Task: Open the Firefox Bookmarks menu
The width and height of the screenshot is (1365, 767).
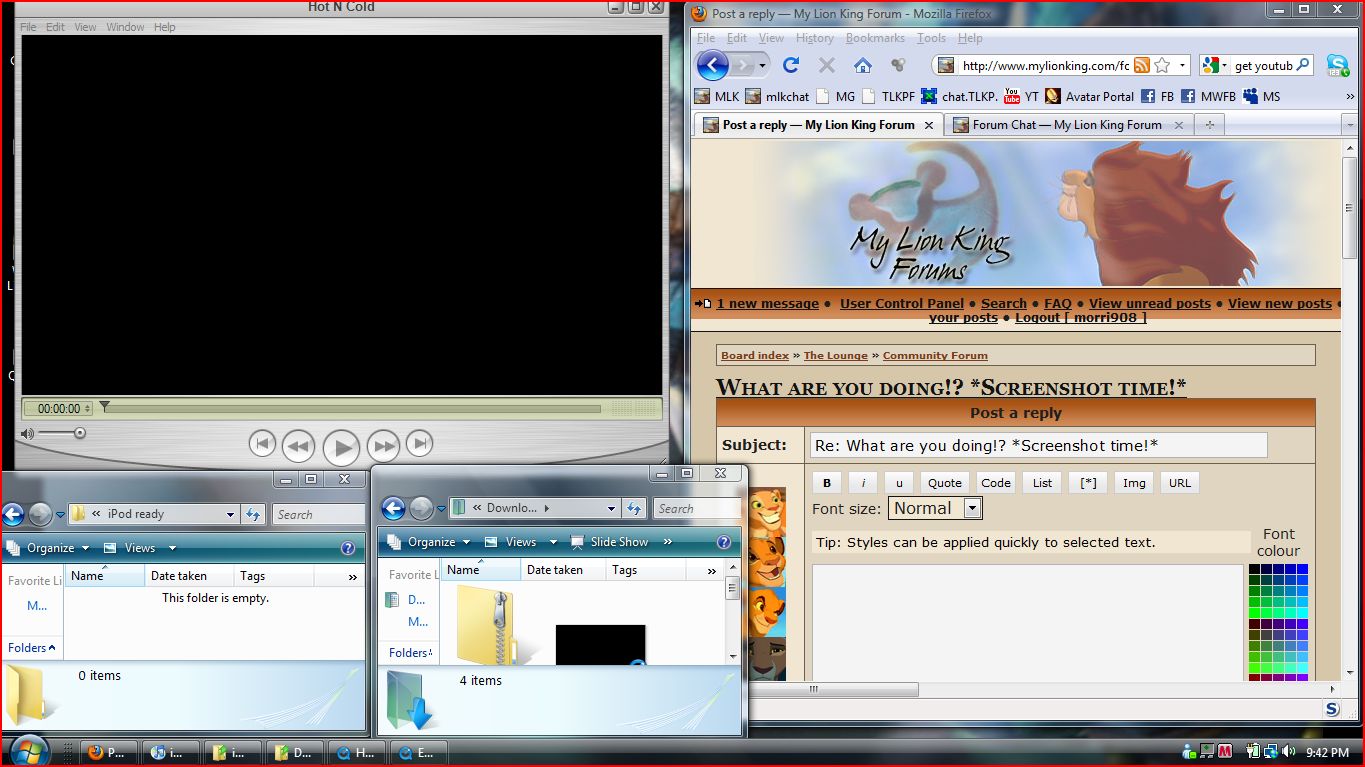Action: pyautogui.click(x=874, y=38)
